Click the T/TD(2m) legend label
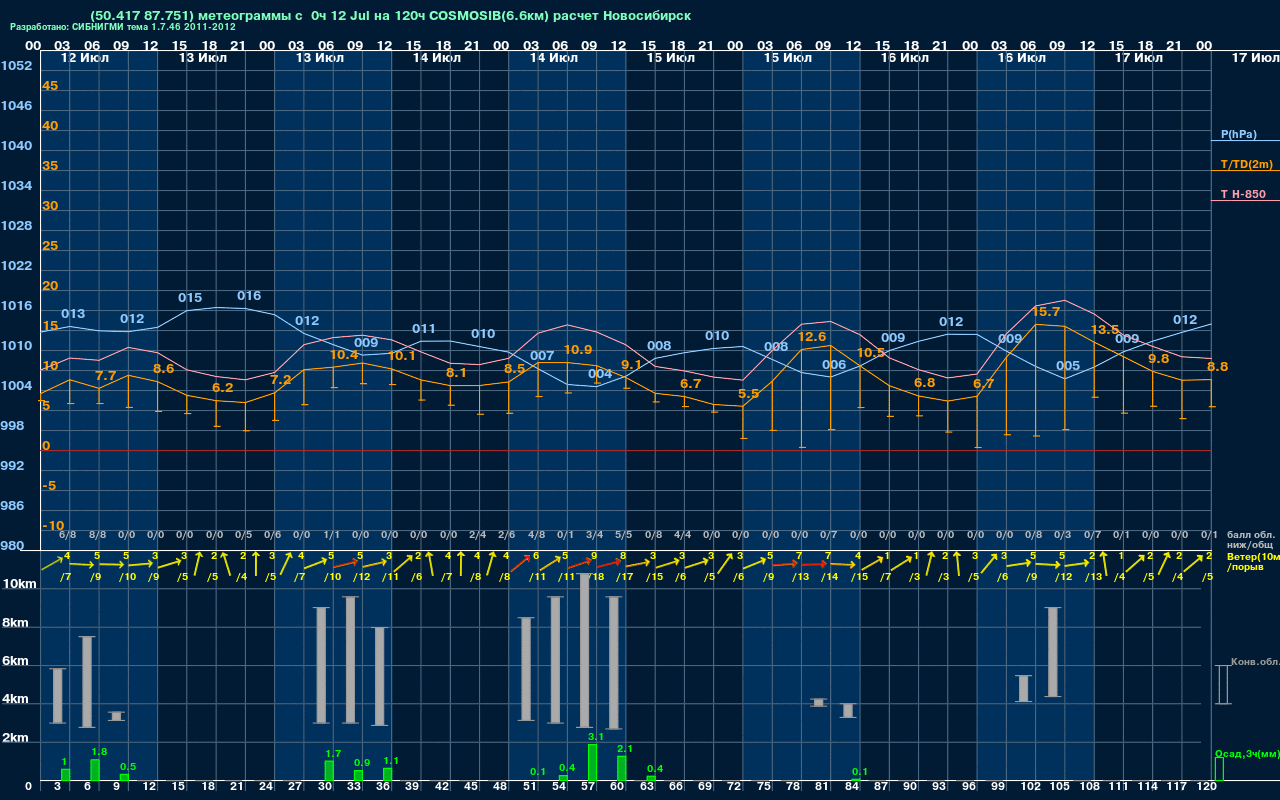 click(1246, 164)
